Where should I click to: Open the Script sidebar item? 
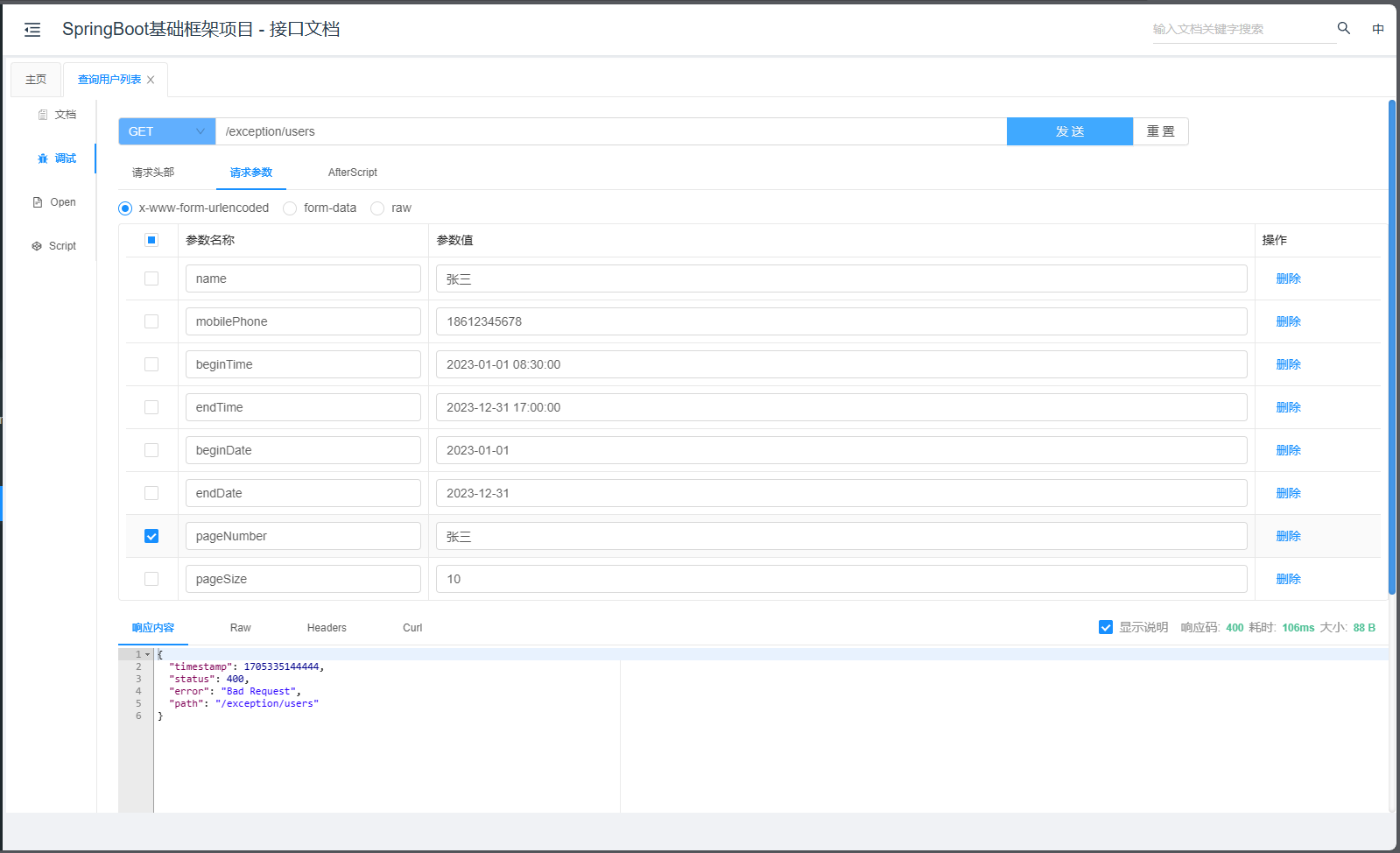(x=54, y=246)
